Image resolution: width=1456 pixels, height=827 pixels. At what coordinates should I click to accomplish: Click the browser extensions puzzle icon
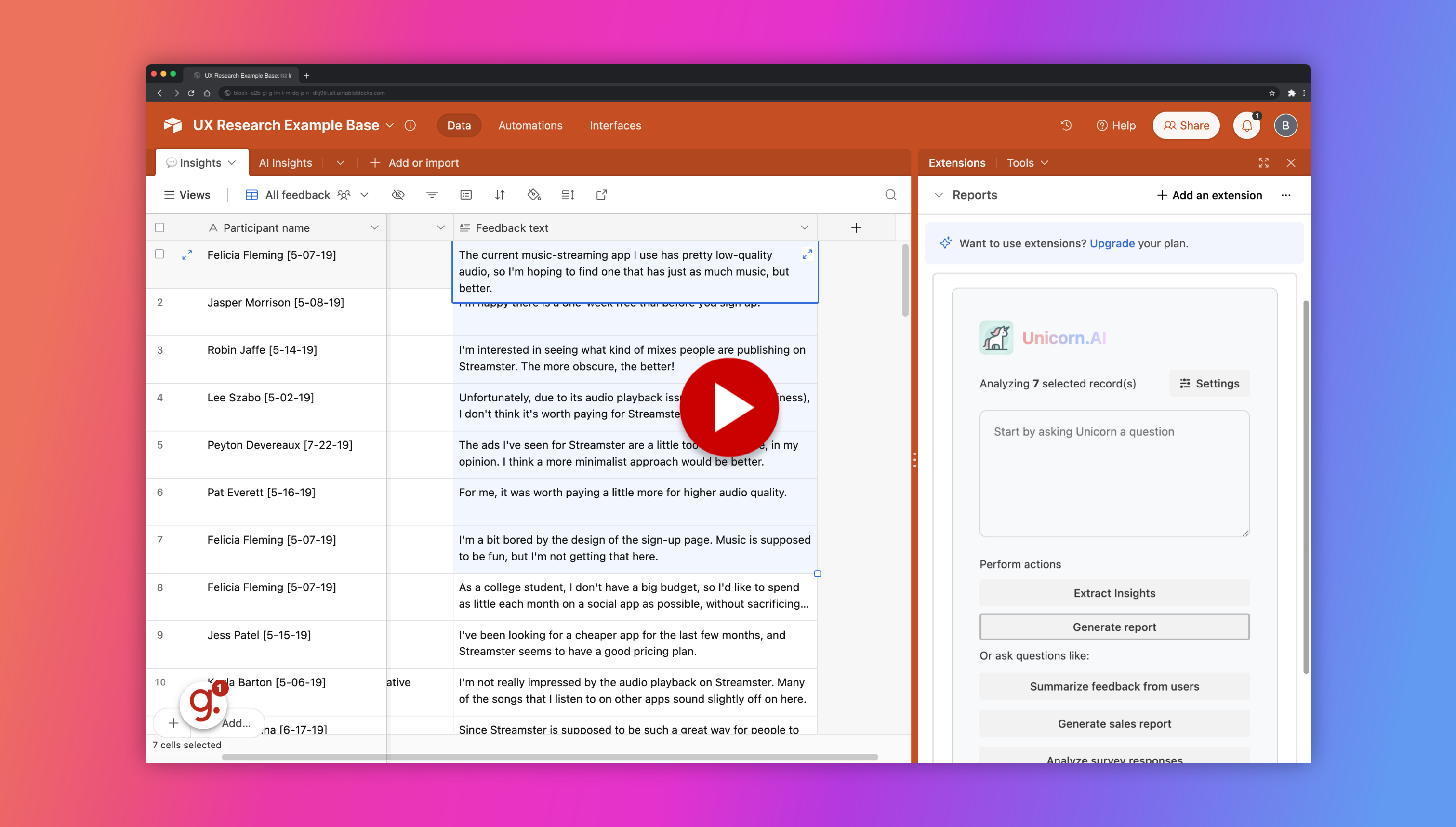[1291, 93]
